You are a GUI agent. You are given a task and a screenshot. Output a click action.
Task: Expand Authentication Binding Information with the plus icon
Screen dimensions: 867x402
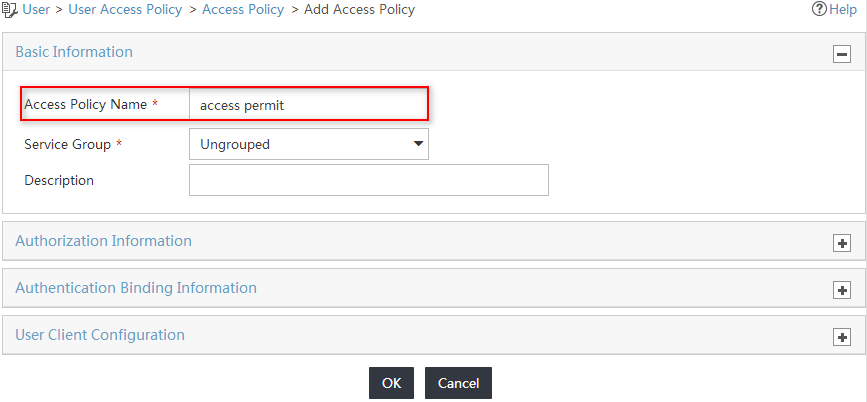[842, 290]
